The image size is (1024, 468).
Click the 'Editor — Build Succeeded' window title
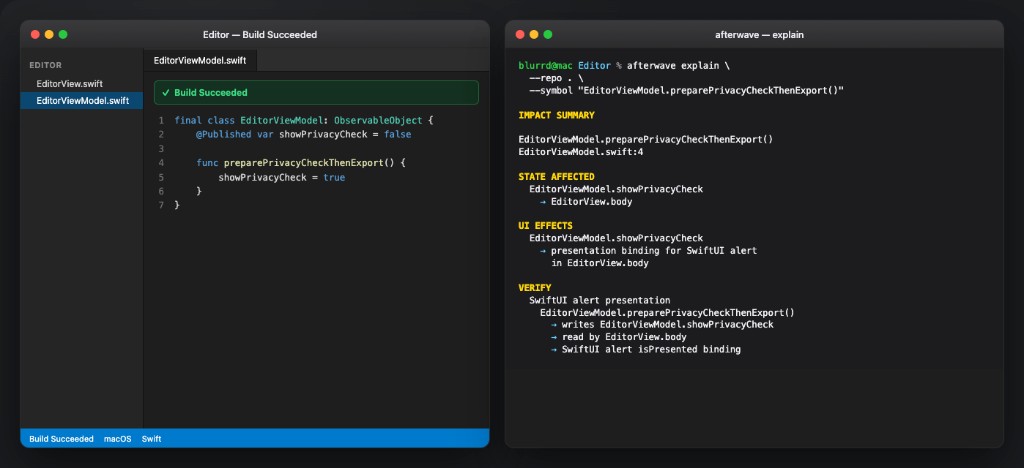pos(260,35)
